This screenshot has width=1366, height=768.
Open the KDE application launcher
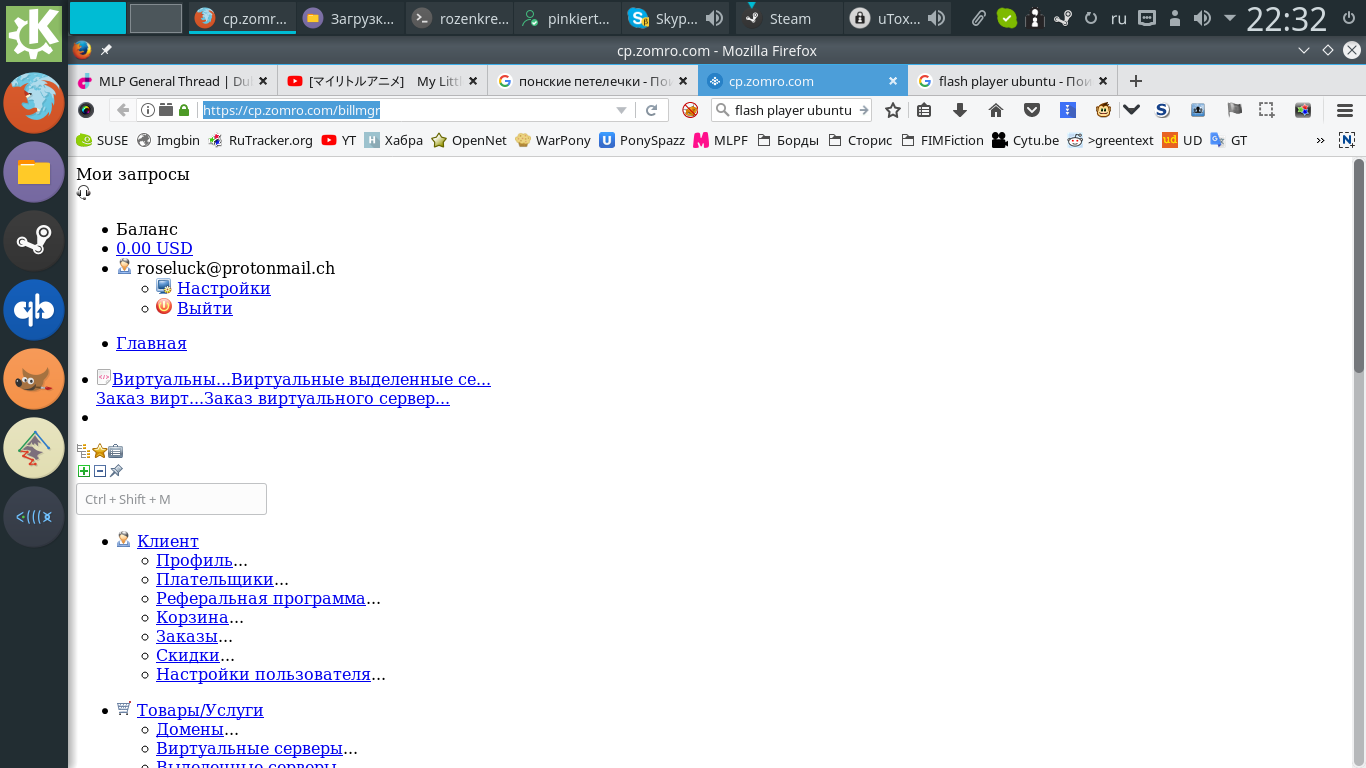[x=34, y=33]
